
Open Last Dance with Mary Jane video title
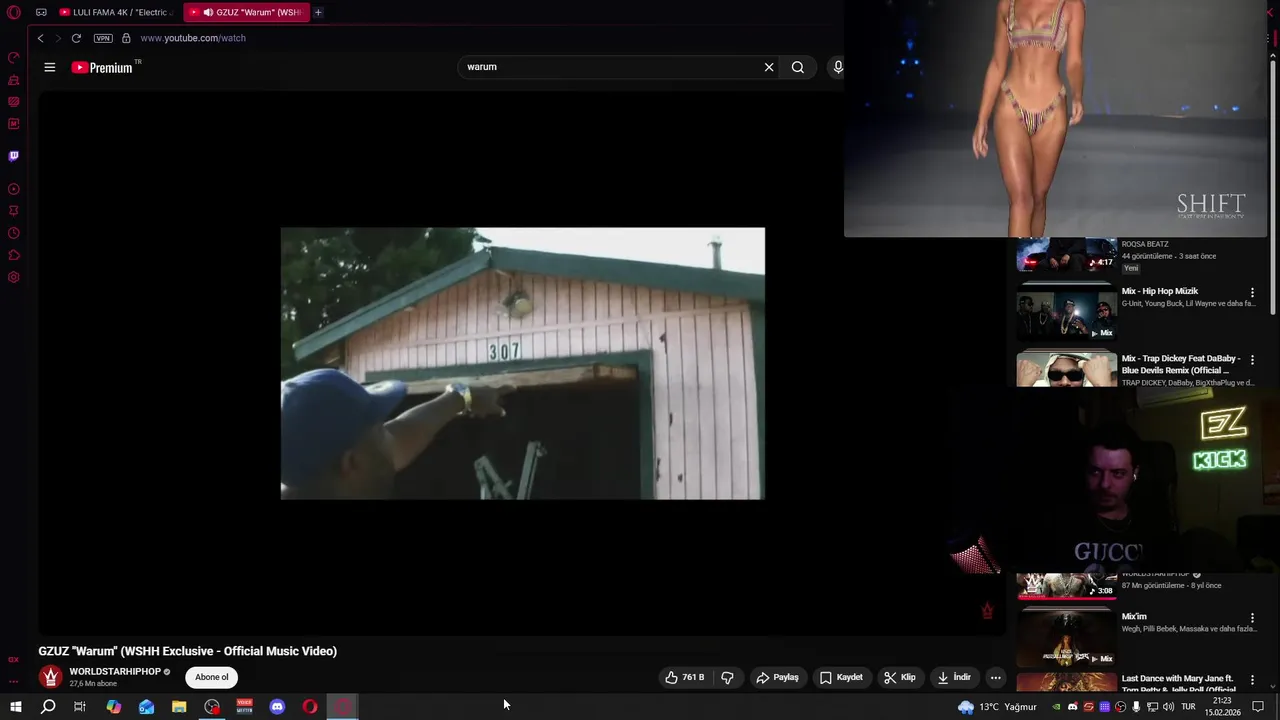(x=1179, y=684)
